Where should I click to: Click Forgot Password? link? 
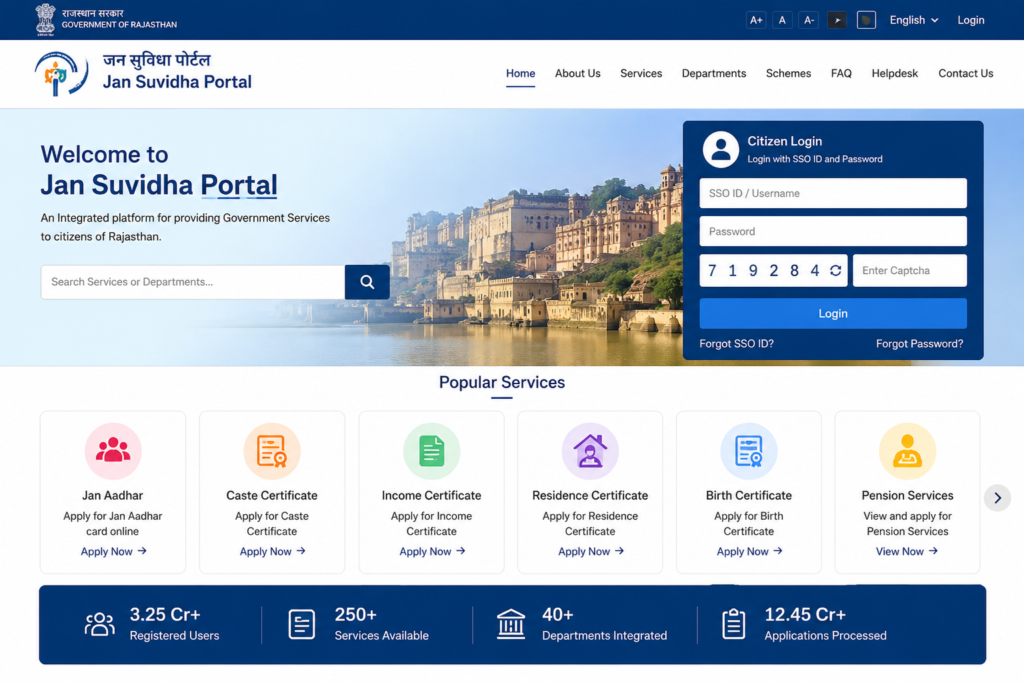919,343
